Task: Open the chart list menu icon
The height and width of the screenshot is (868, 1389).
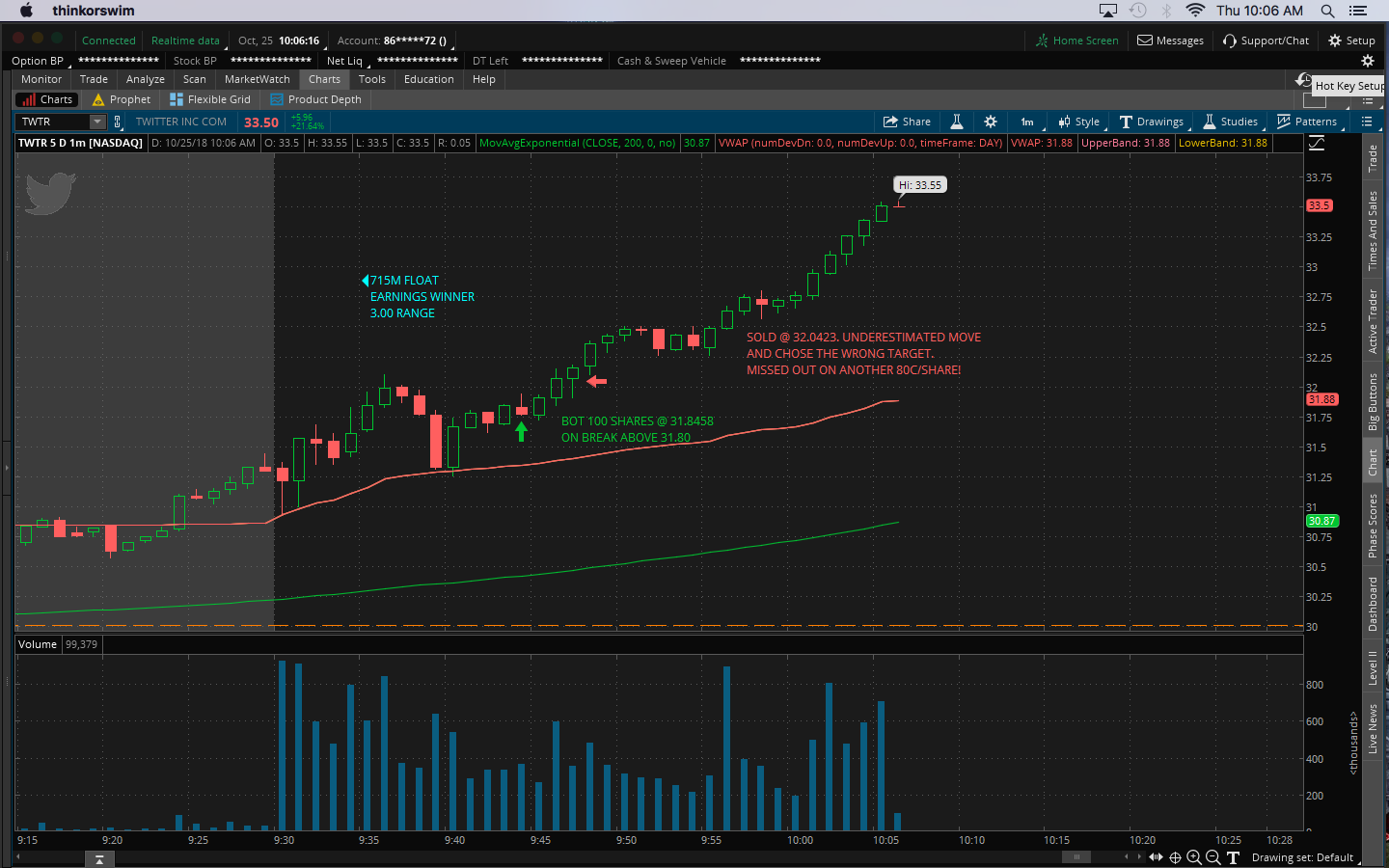Action: [1367, 122]
